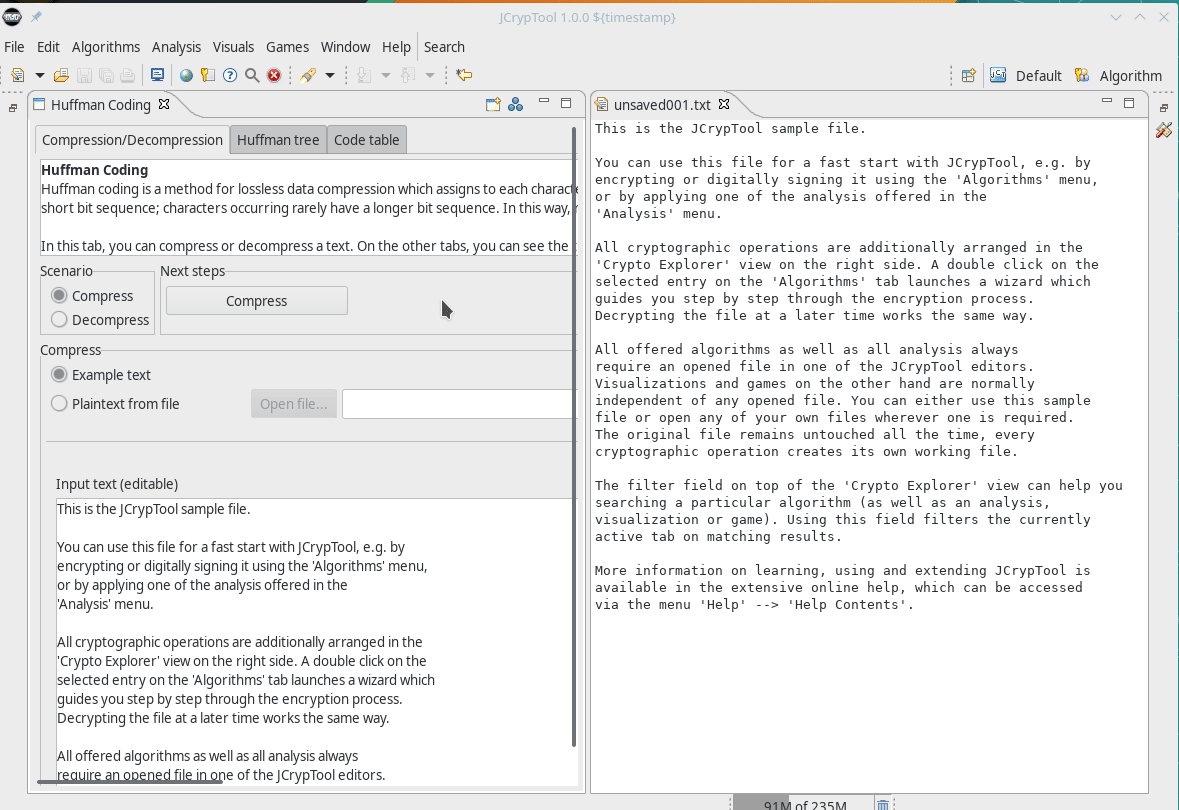Click the red stop icon in the toolbar
This screenshot has width=1179, height=810.
[x=274, y=75]
